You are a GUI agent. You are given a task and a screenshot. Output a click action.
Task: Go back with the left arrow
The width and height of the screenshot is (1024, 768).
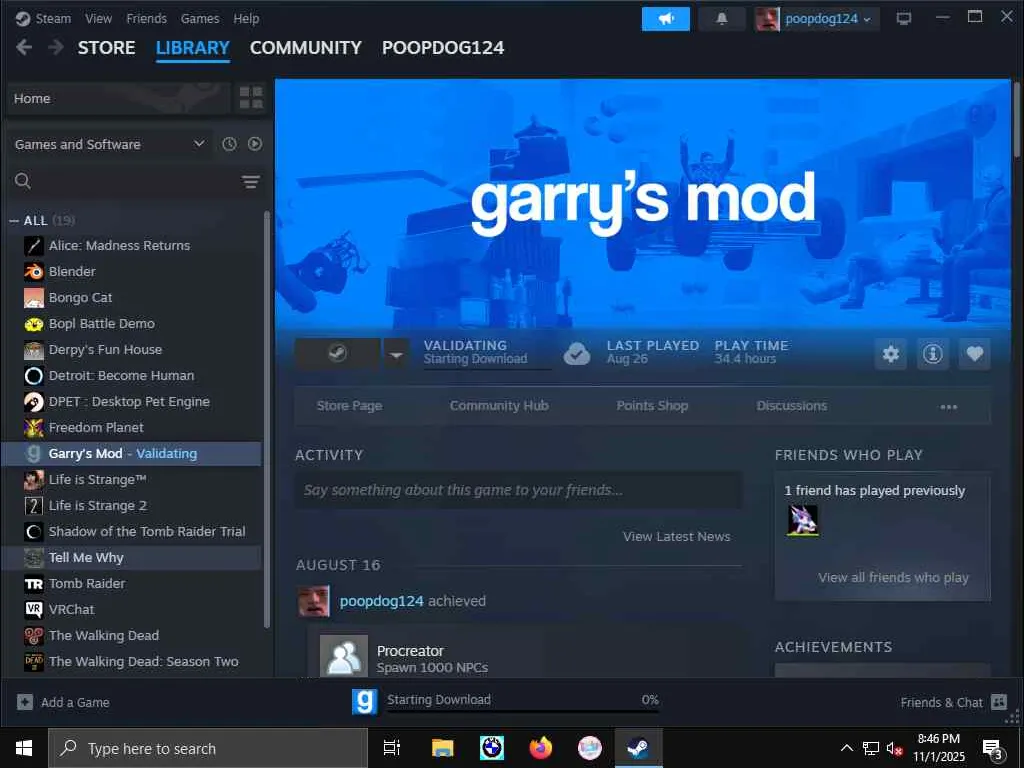24,48
